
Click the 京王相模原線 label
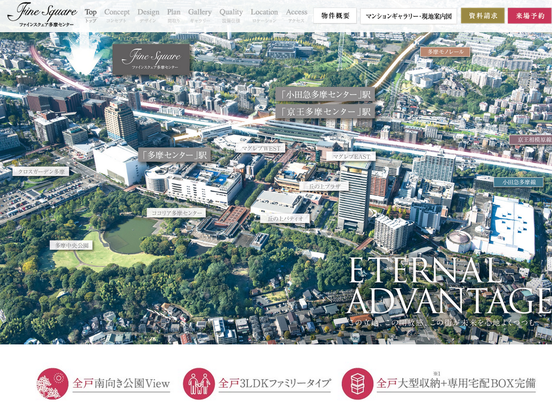click(531, 139)
